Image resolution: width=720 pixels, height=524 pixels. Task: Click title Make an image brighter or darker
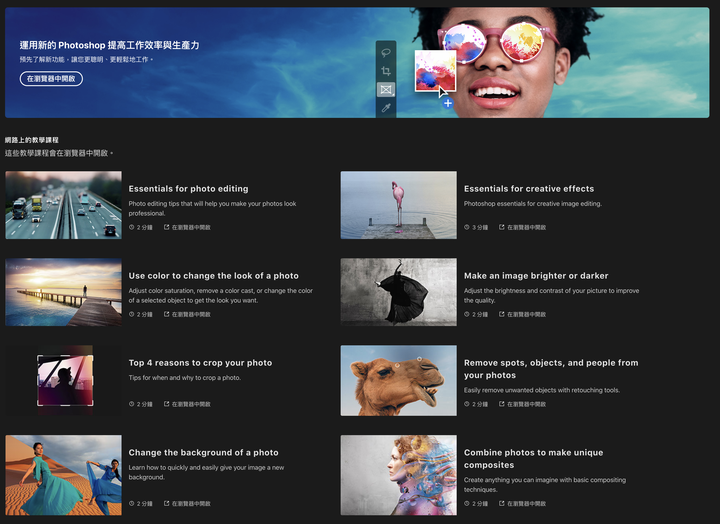(x=536, y=276)
